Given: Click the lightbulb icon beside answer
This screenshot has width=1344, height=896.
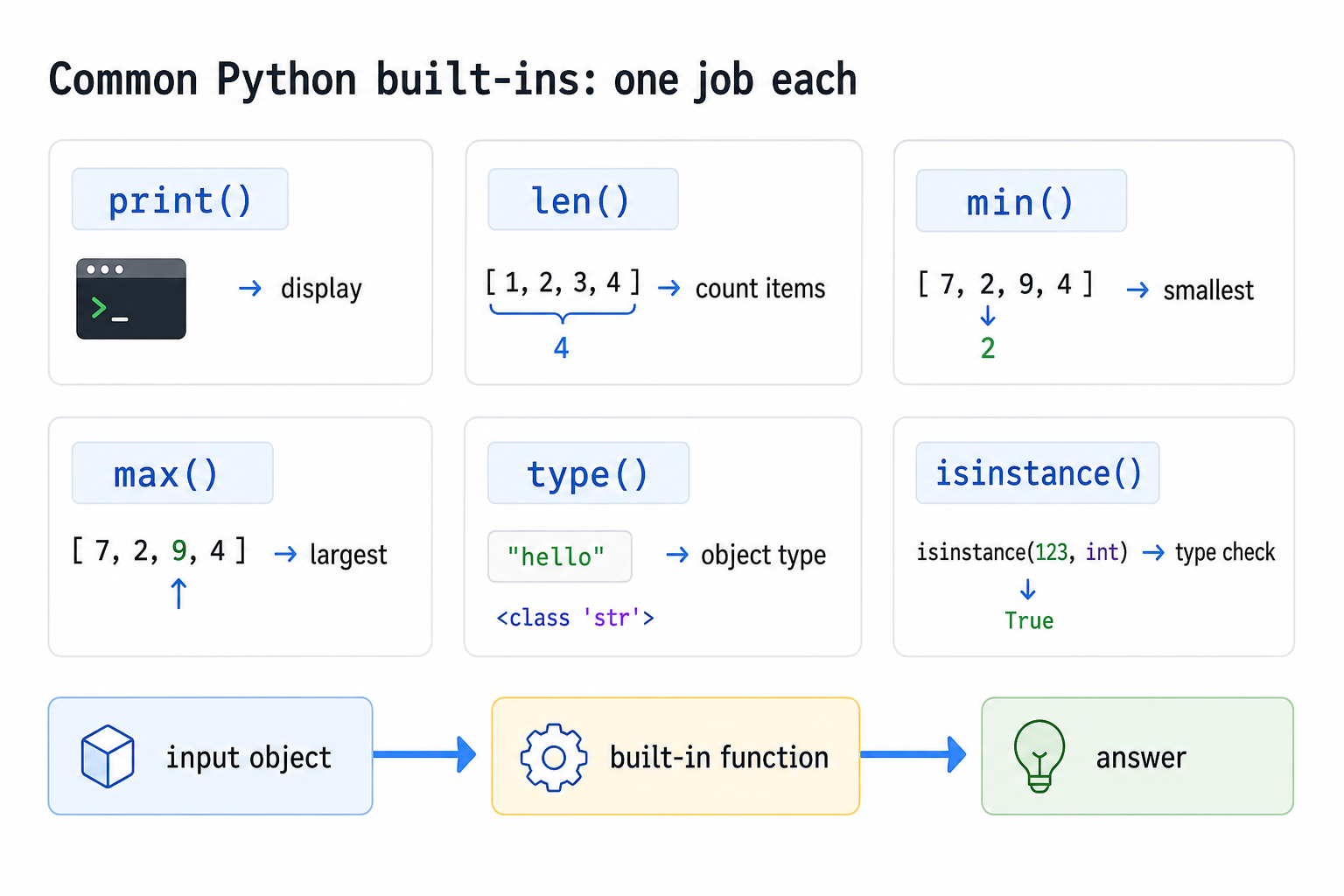Looking at the screenshot, I should point(1039,756).
